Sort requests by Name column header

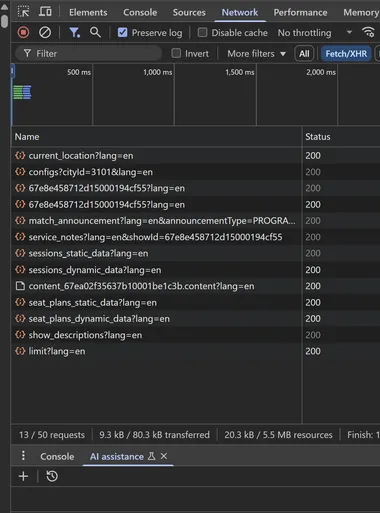click(x=157, y=136)
